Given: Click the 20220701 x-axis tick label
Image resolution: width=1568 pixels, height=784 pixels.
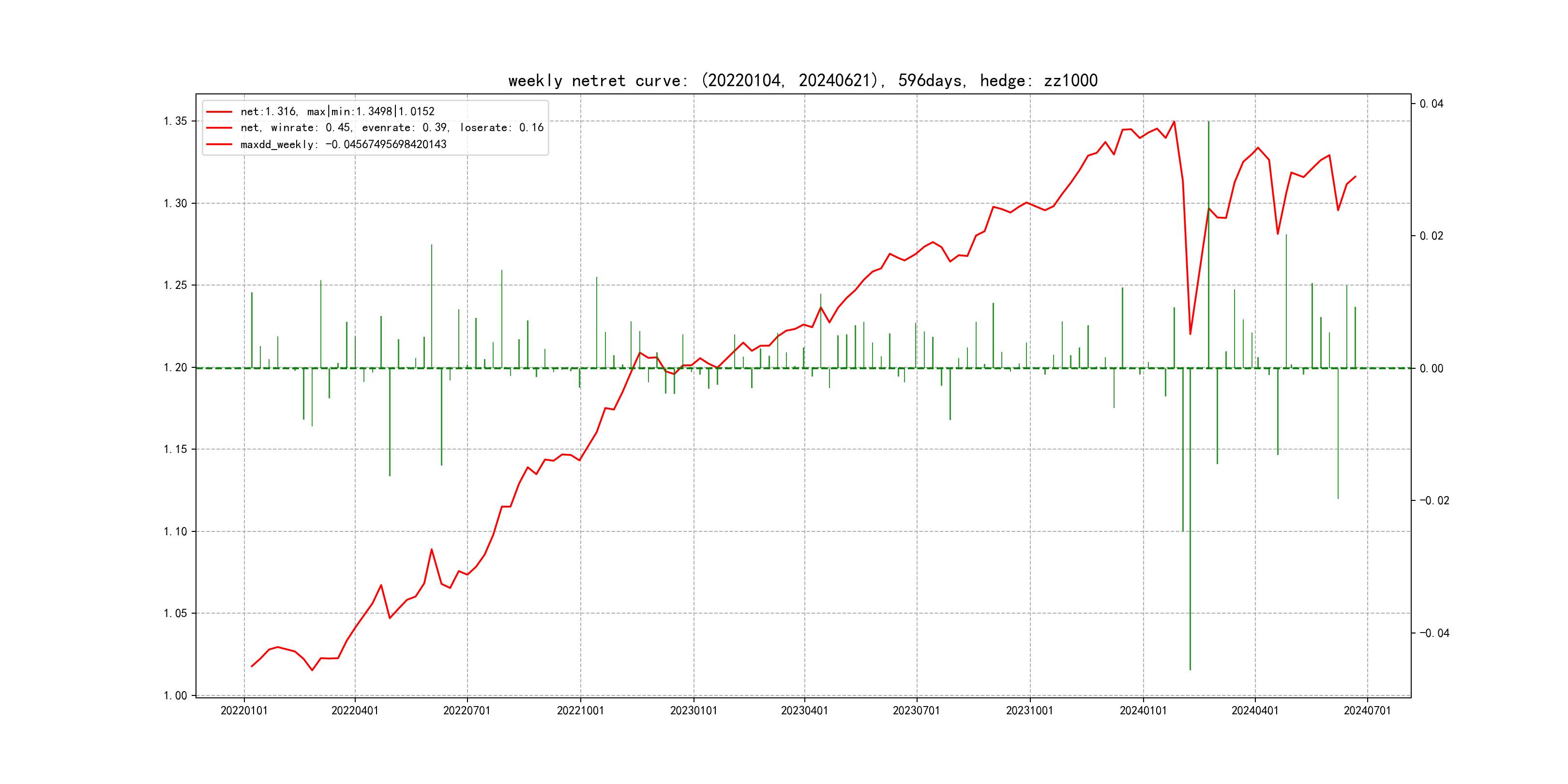Looking at the screenshot, I should pyautogui.click(x=467, y=711).
